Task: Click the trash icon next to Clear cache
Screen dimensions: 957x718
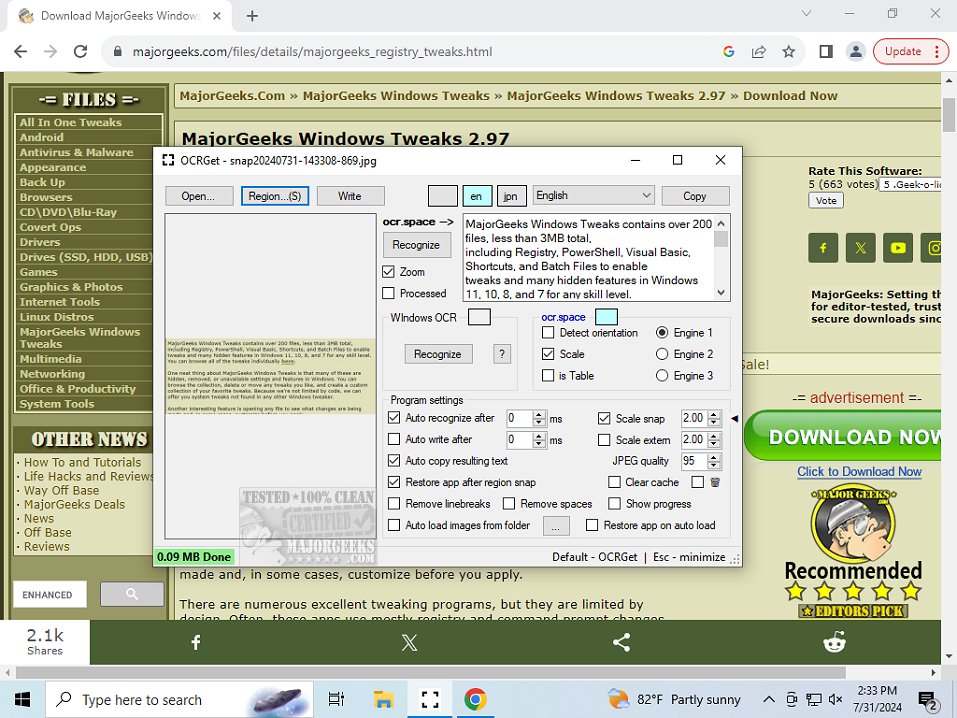Action: pyautogui.click(x=715, y=482)
